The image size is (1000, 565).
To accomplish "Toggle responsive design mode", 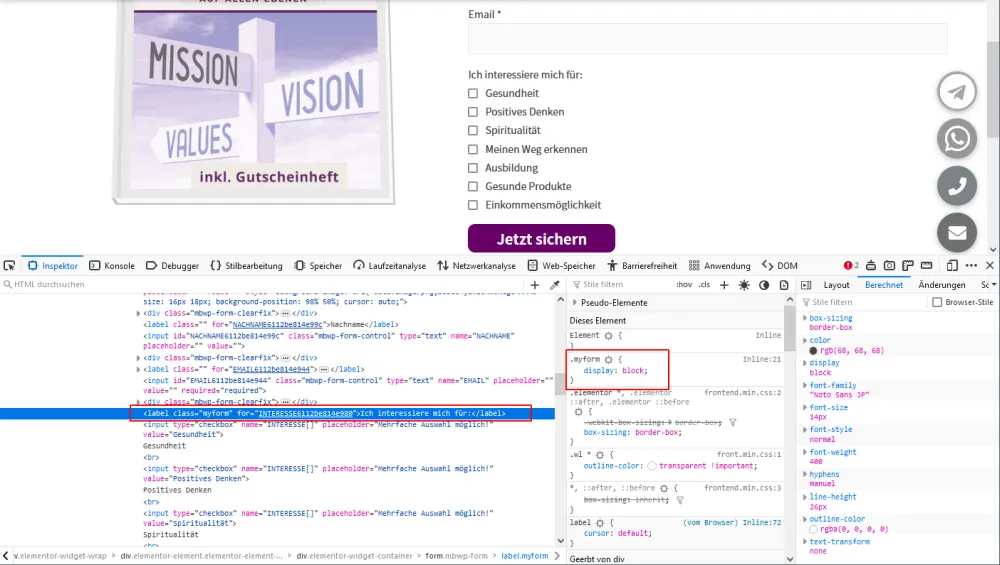I will tap(952, 265).
